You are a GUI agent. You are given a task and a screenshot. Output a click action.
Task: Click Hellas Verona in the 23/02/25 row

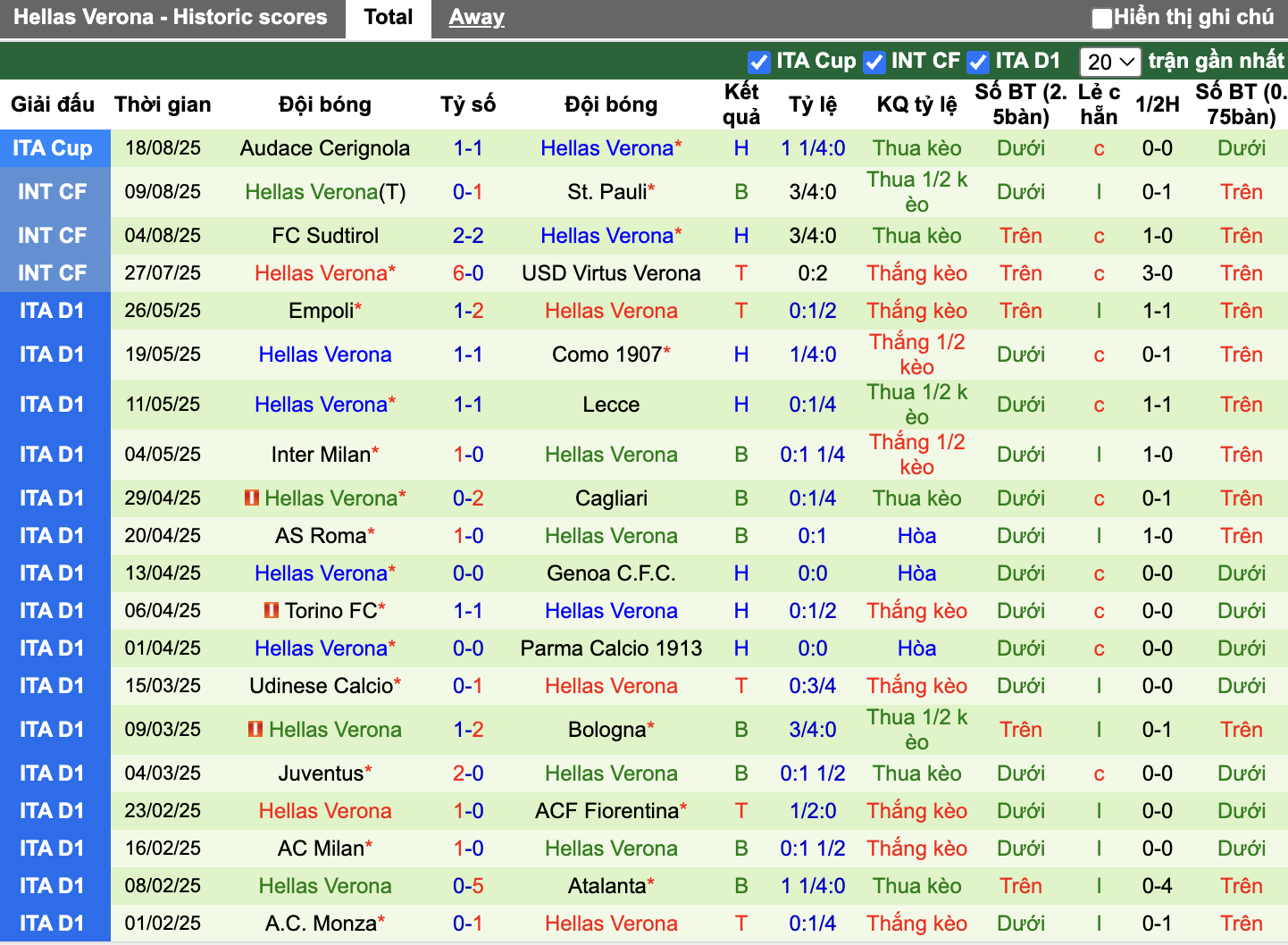325,811
